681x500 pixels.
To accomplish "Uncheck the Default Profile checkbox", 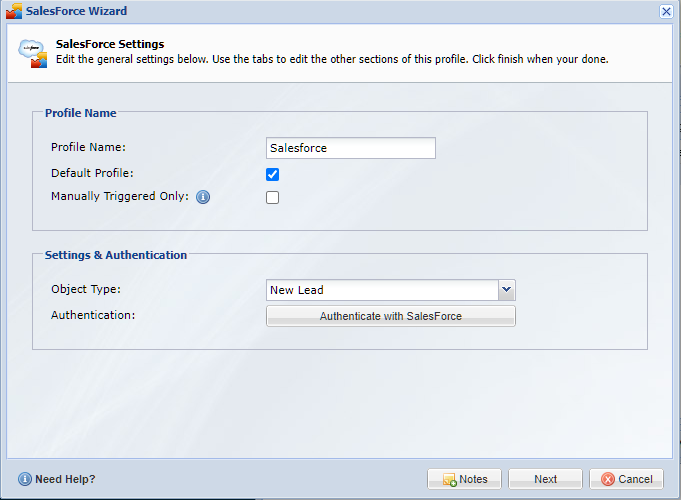I will pyautogui.click(x=272, y=174).
